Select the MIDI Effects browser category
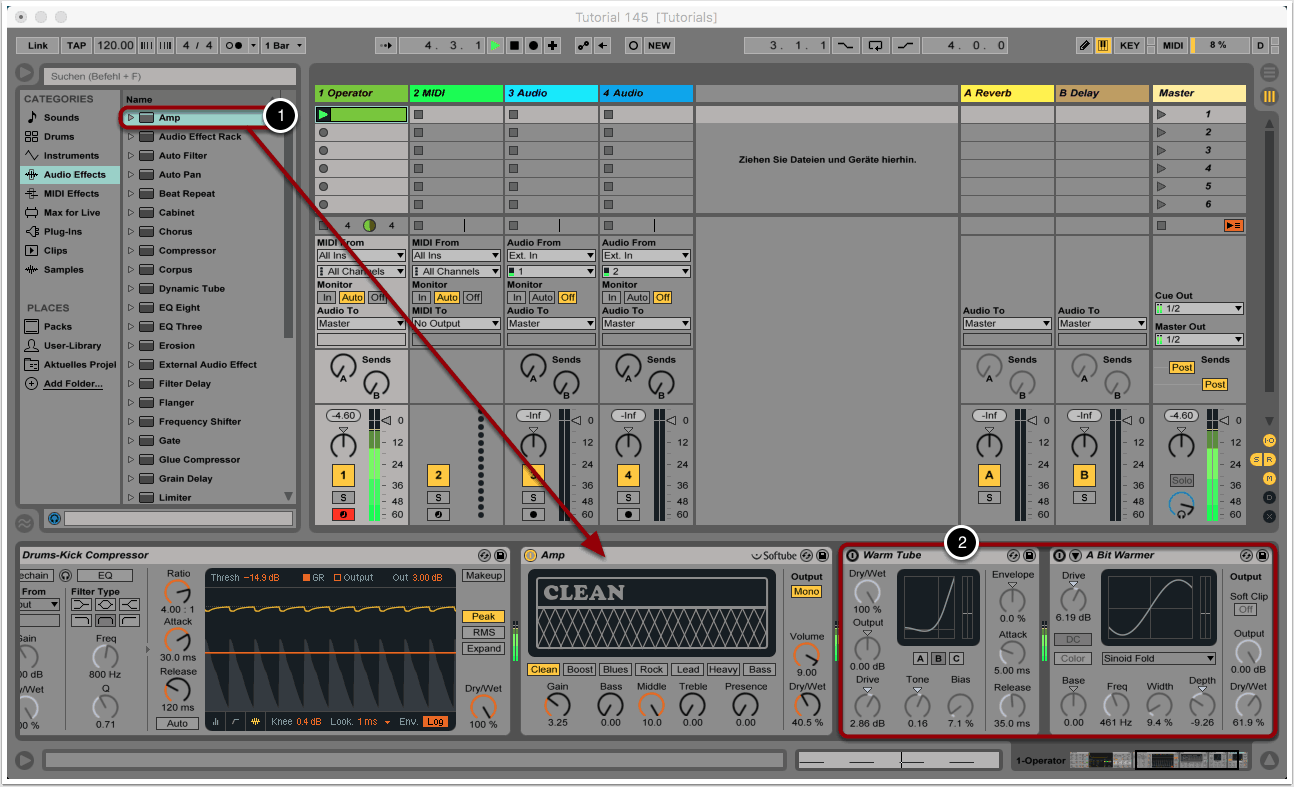Image resolution: width=1294 pixels, height=787 pixels. click(x=70, y=194)
